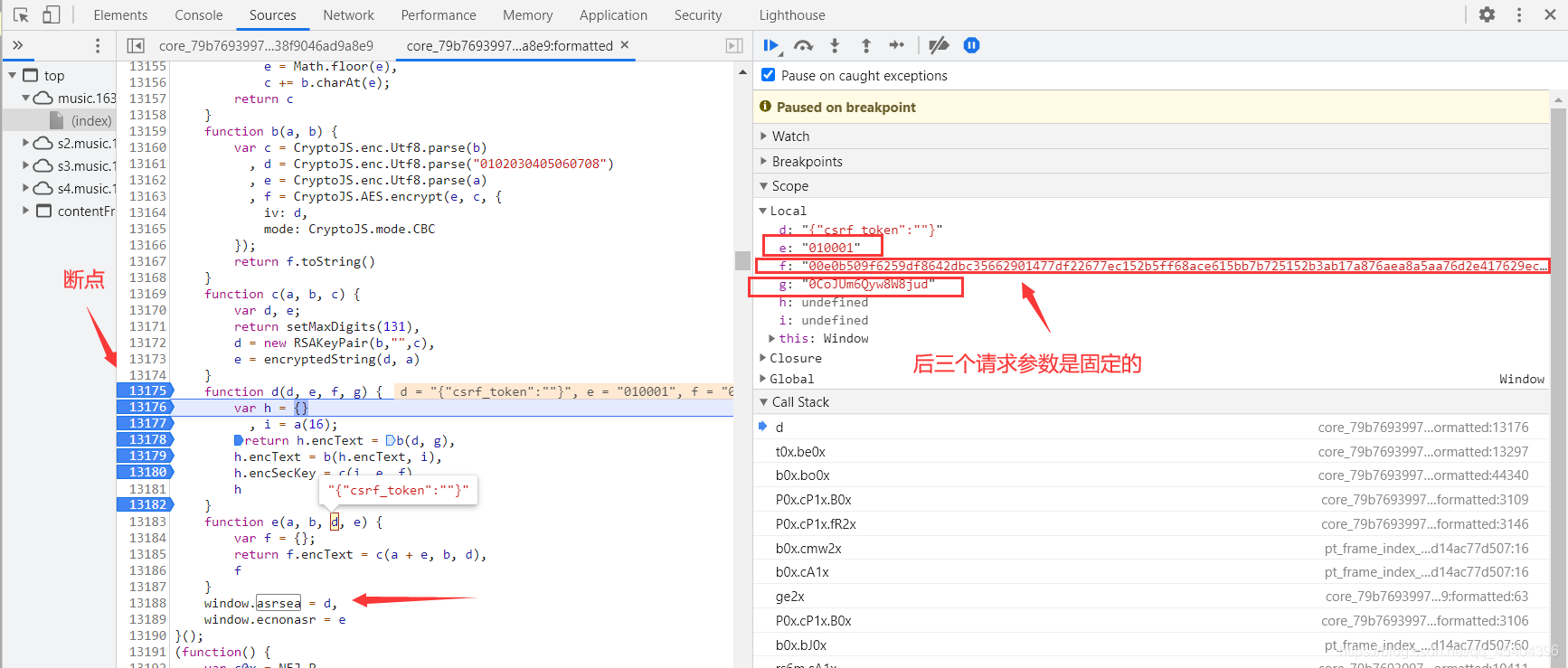Step over next function call
Image resolution: width=1568 pixels, height=668 pixels.
tap(803, 45)
